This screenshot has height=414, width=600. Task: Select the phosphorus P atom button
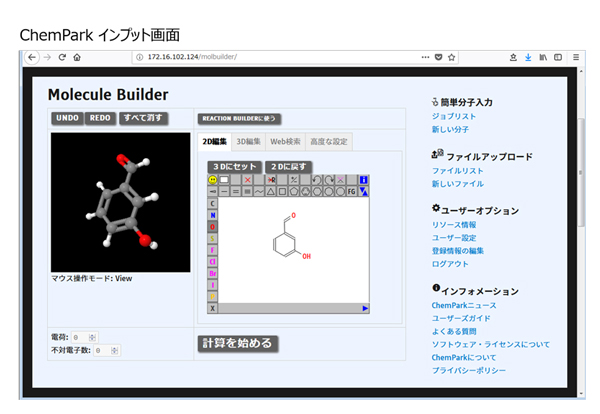click(x=212, y=297)
